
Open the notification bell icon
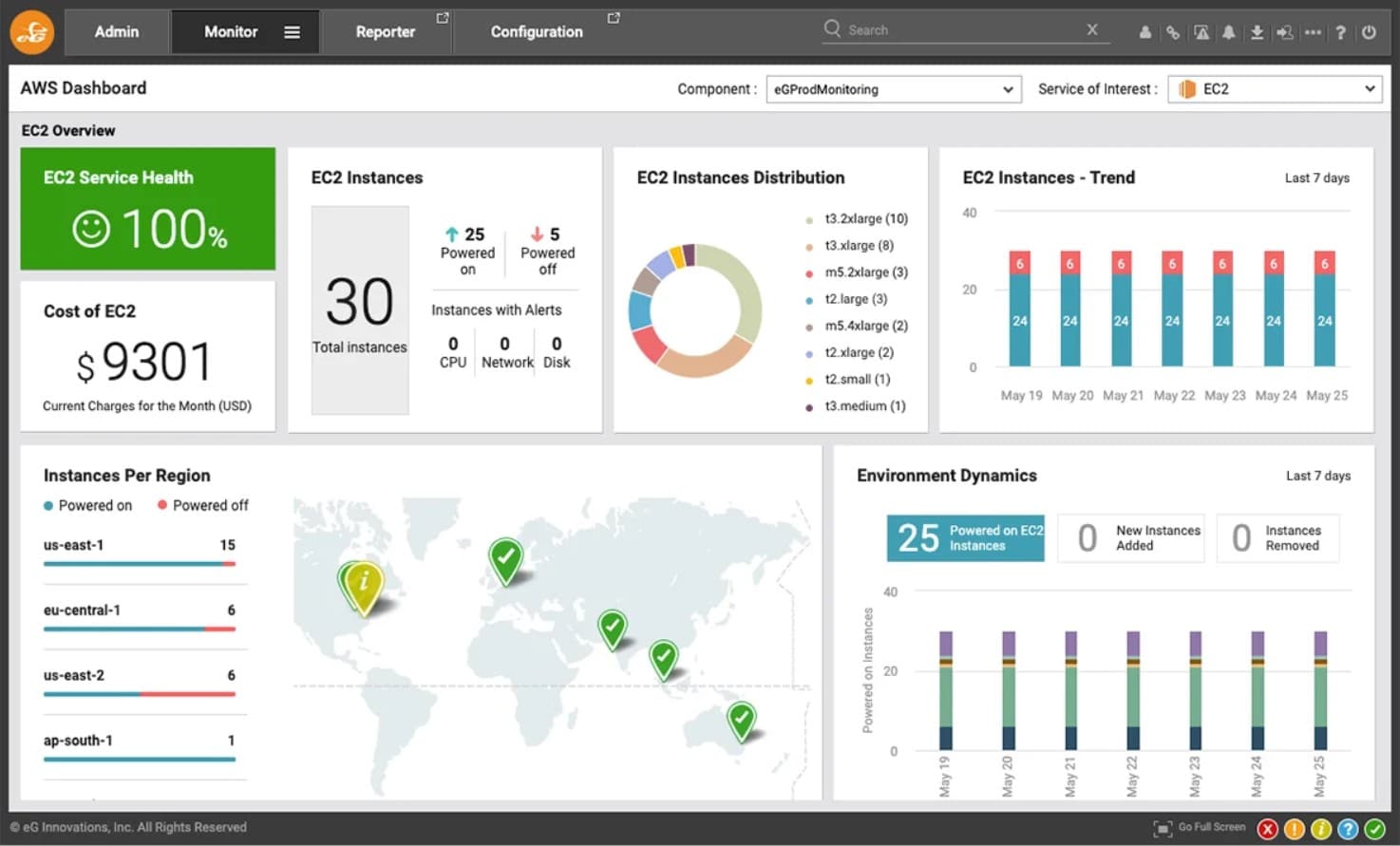1229,32
